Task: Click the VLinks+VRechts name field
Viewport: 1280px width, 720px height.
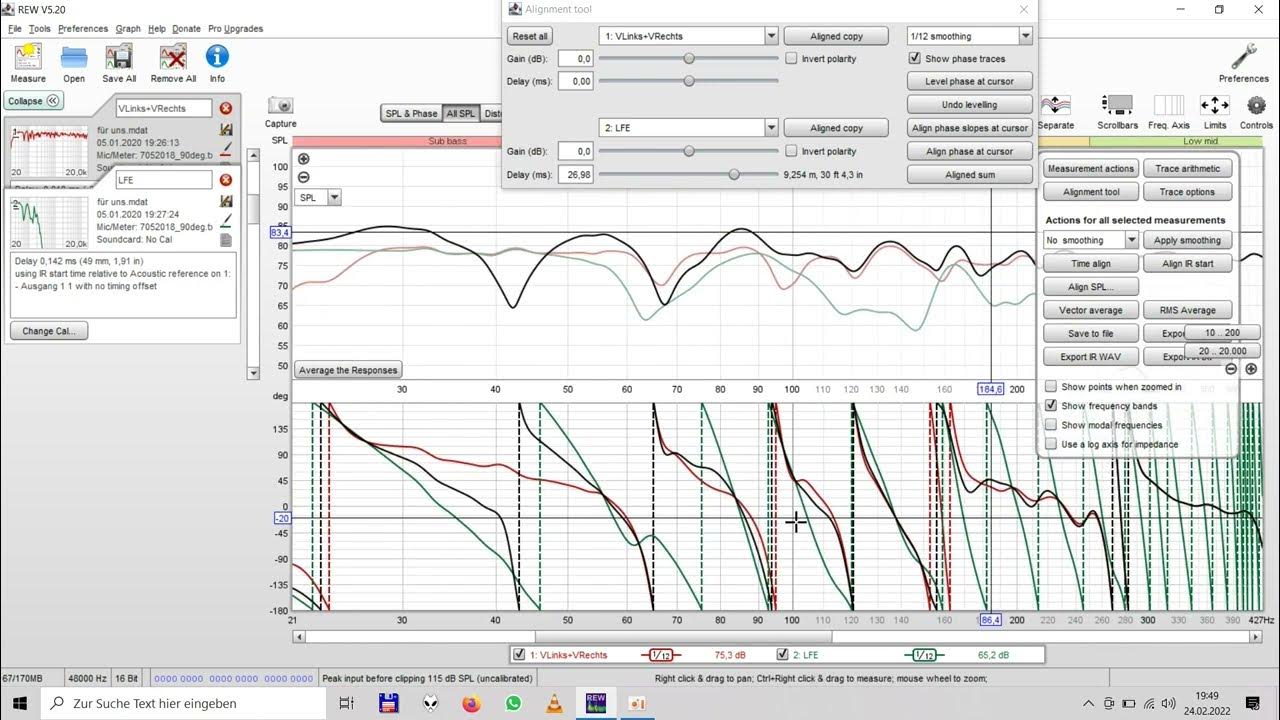Action: (164, 108)
